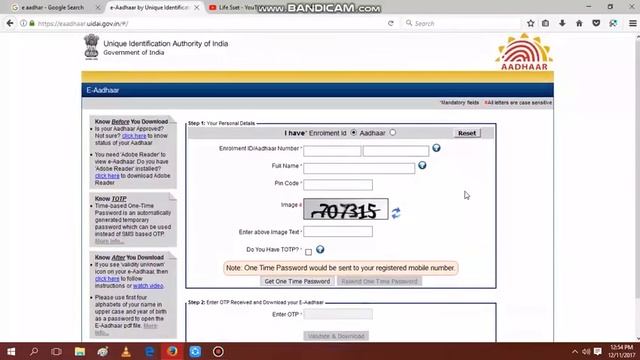Click here link to download Adobe Reader
The height and width of the screenshot is (360, 640).
coord(107,176)
